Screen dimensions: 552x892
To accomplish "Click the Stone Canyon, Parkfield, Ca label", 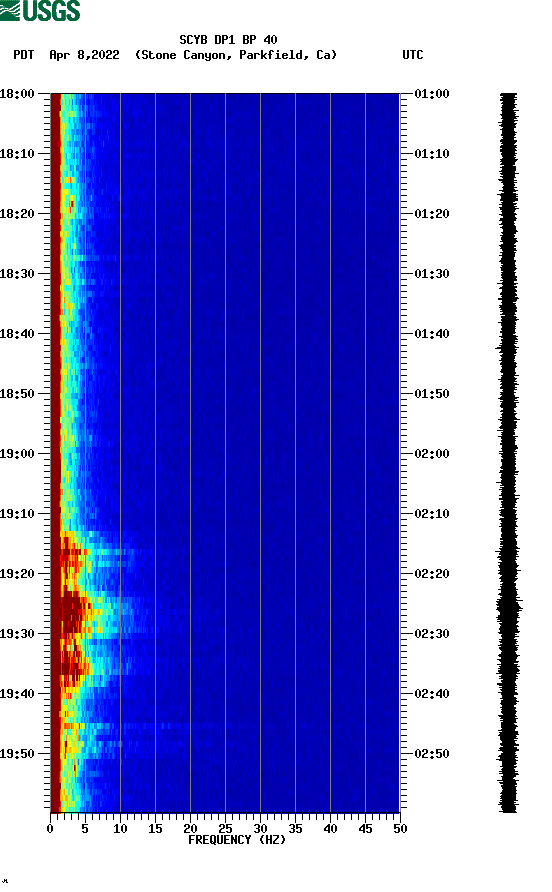I will (x=236, y=55).
